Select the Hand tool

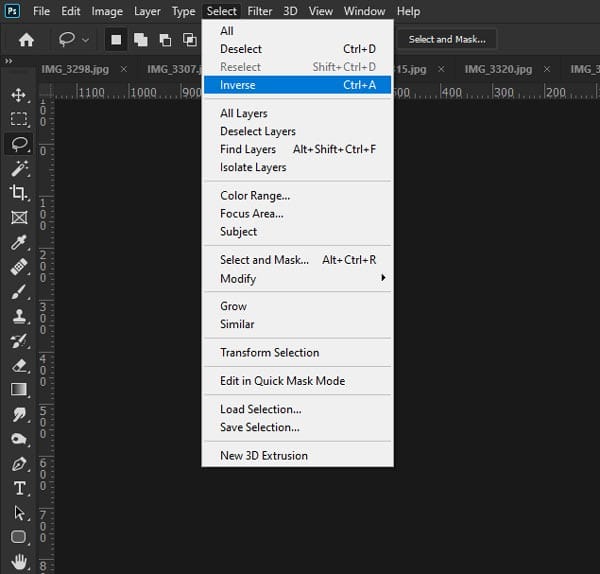click(19, 561)
